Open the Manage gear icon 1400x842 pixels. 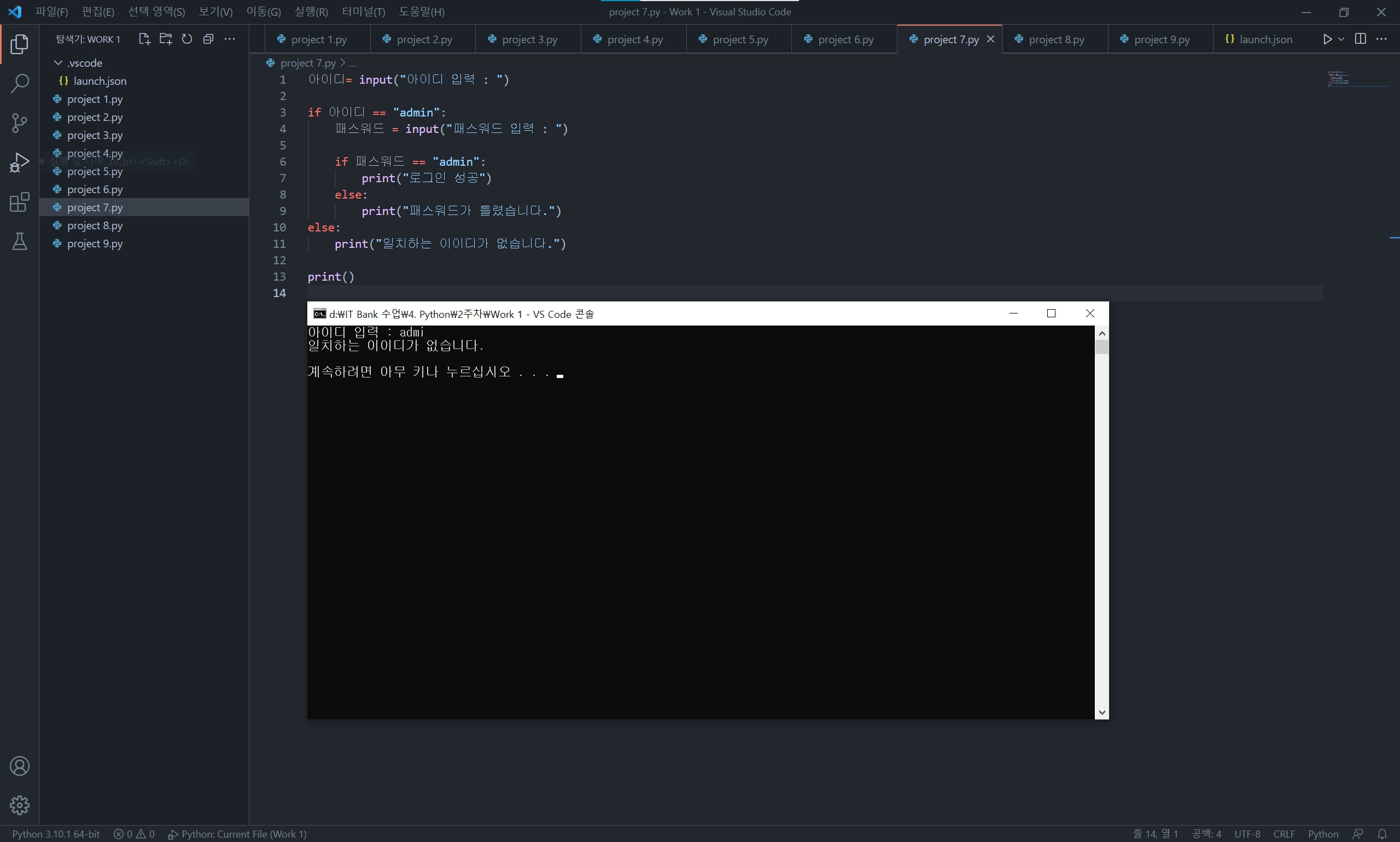[19, 805]
